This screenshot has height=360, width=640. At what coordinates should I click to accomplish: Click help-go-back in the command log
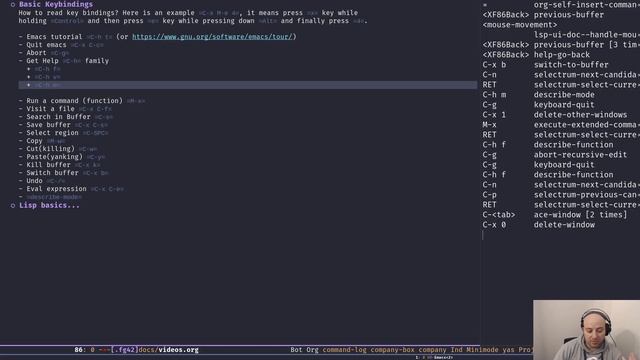(562, 55)
